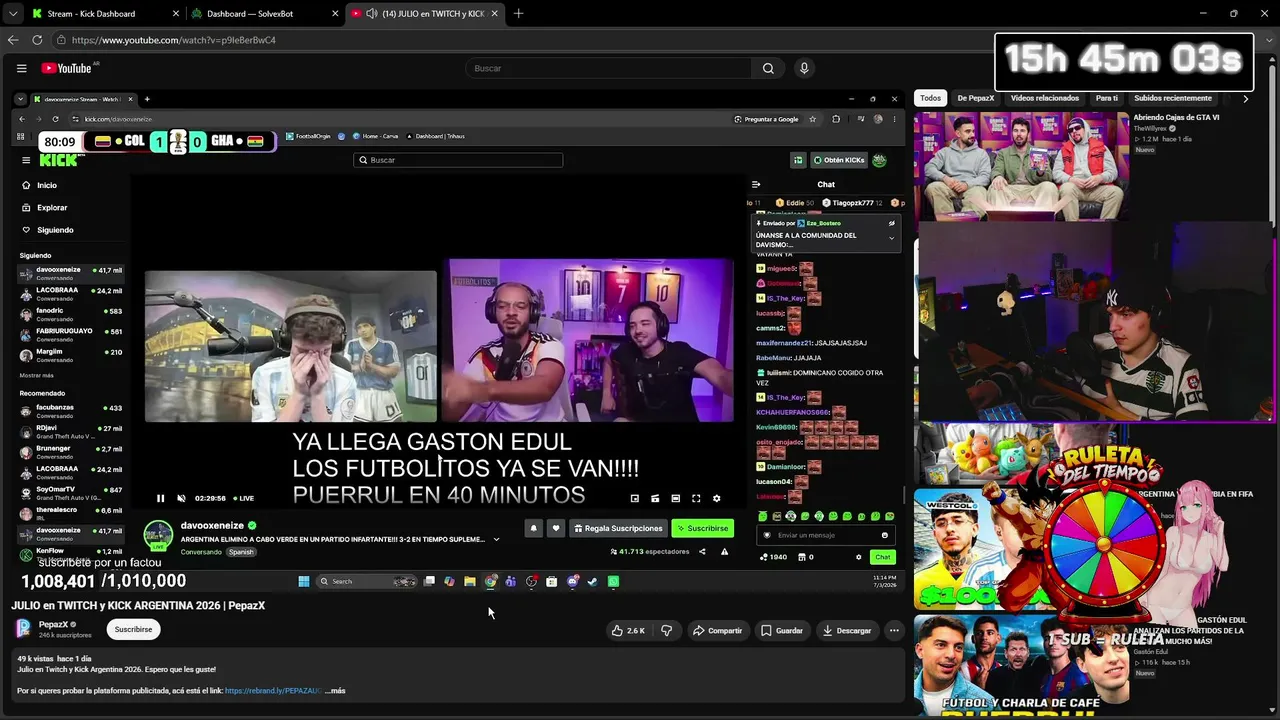Open more actions three-dot menu
This screenshot has height=720, width=1280.
pyautogui.click(x=894, y=630)
